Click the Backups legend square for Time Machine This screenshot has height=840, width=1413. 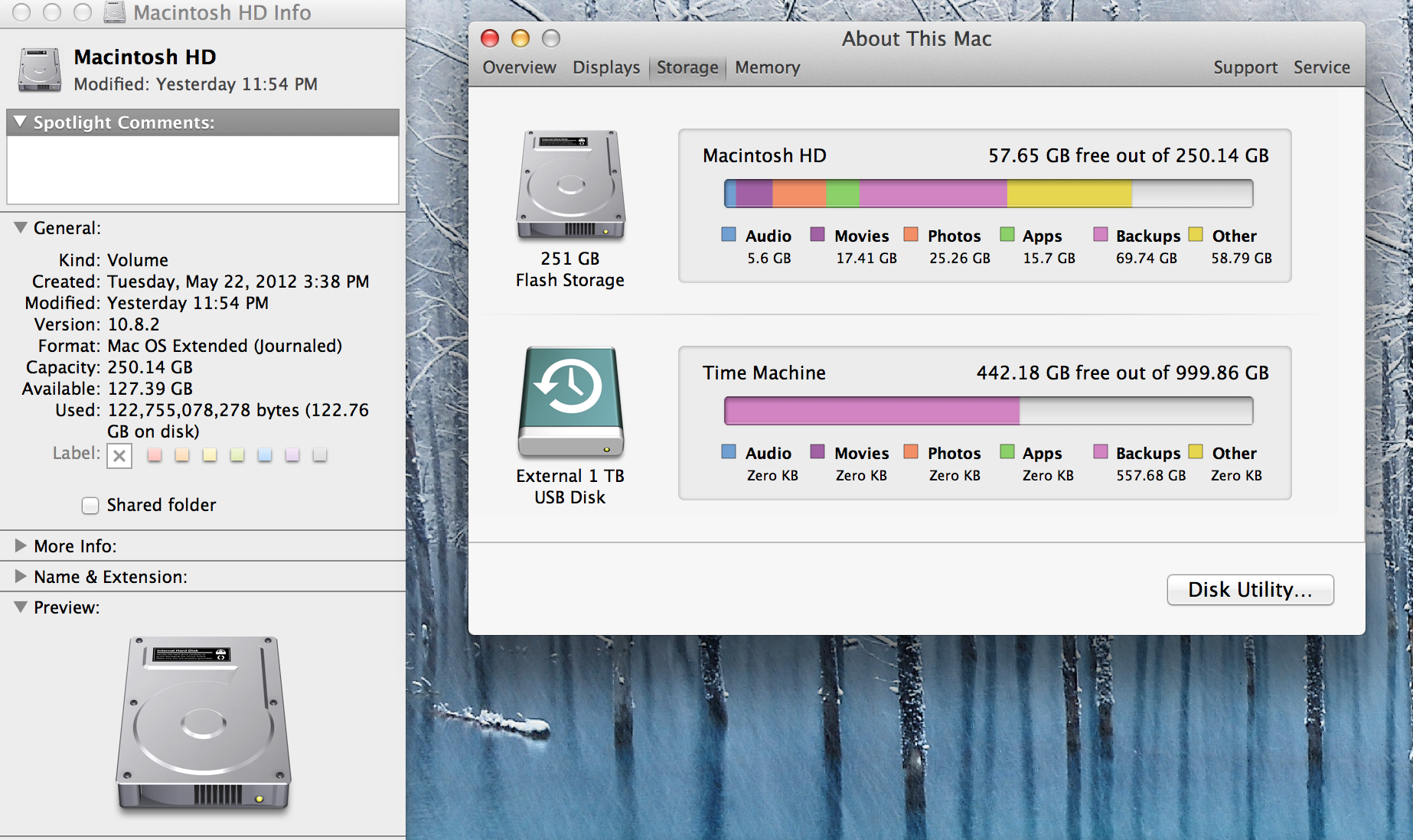pos(1101,452)
